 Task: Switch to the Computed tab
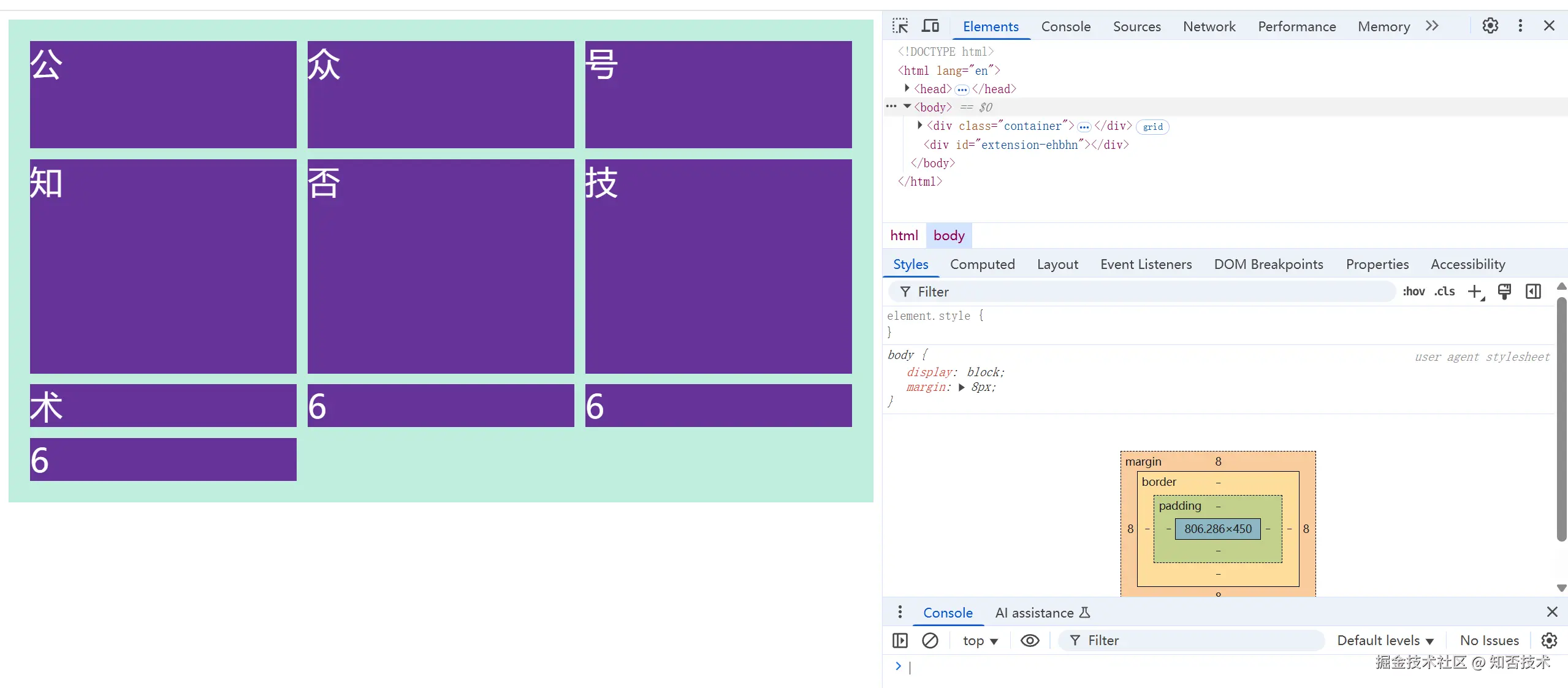982,264
